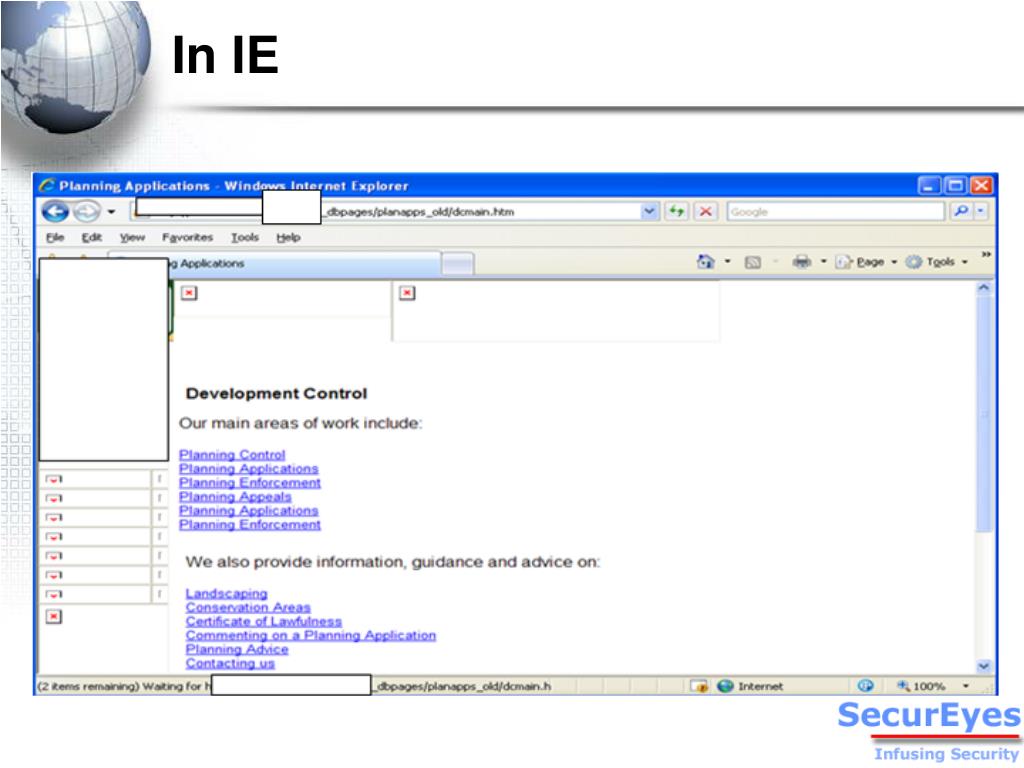Click in the Google search box
Screen dimensions: 1024x768
[x=835, y=212]
